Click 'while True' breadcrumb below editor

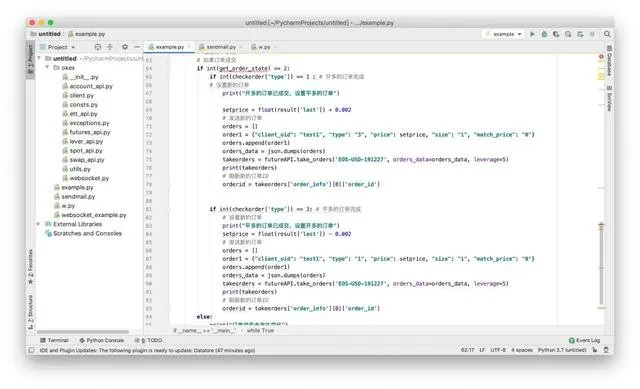[260, 331]
